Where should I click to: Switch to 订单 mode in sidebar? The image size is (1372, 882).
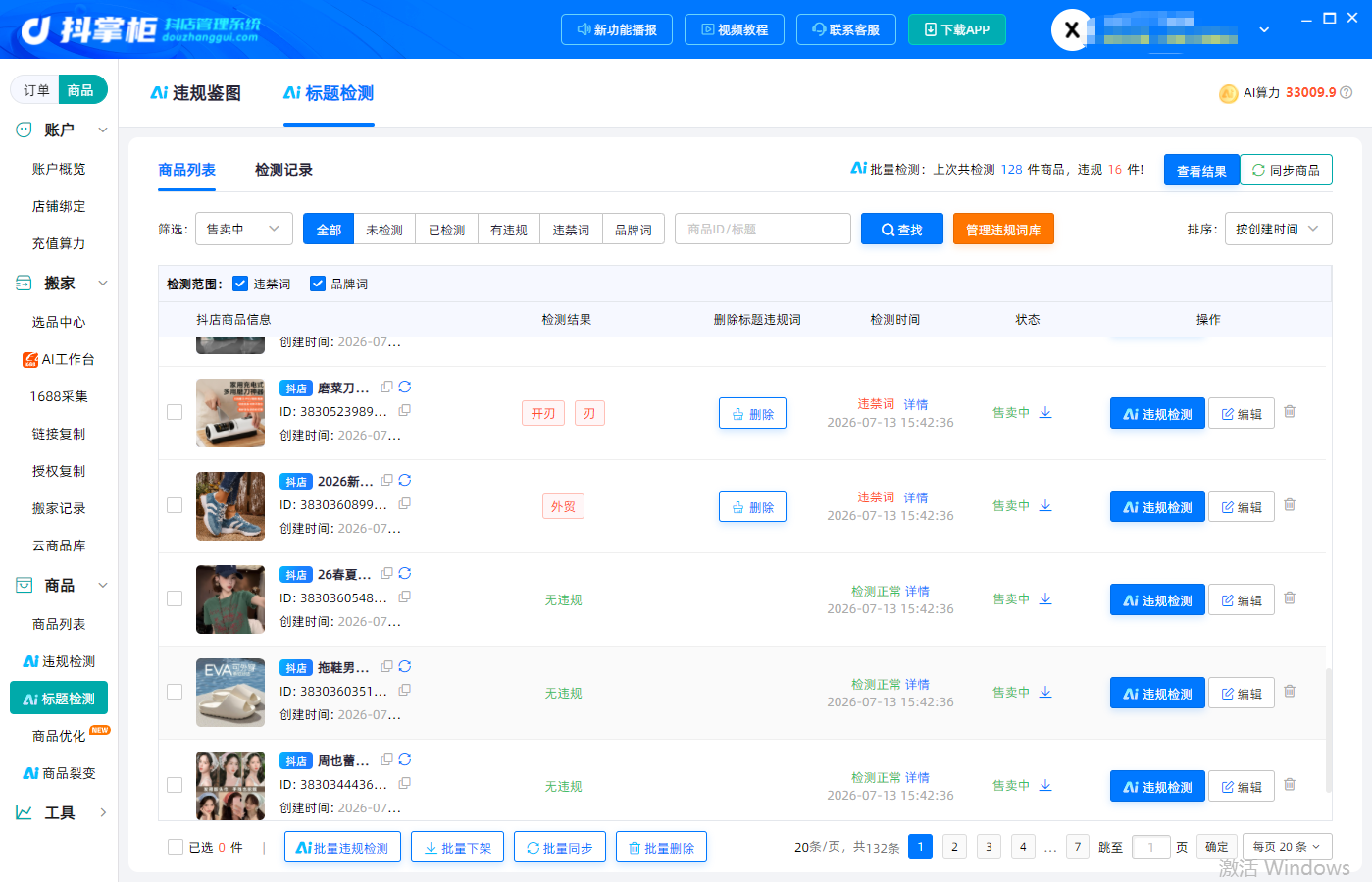(36, 90)
